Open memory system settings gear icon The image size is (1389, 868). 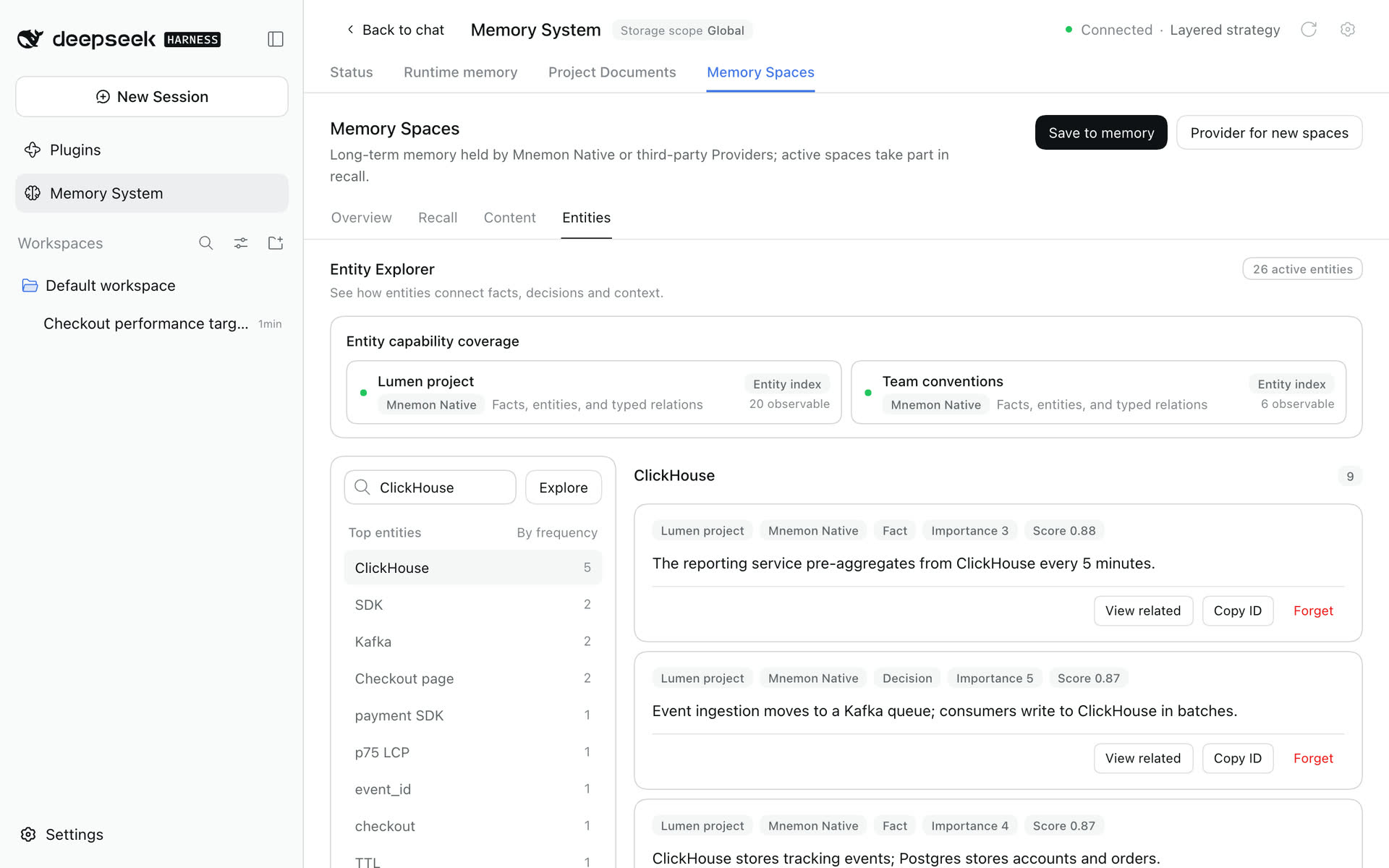pyautogui.click(x=1347, y=30)
